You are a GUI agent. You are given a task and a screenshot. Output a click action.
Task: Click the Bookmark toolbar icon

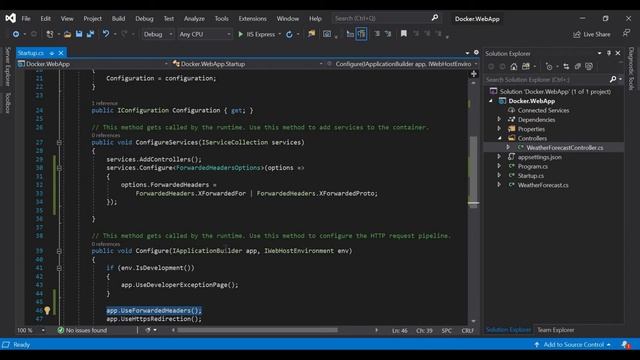pyautogui.click(x=404, y=34)
